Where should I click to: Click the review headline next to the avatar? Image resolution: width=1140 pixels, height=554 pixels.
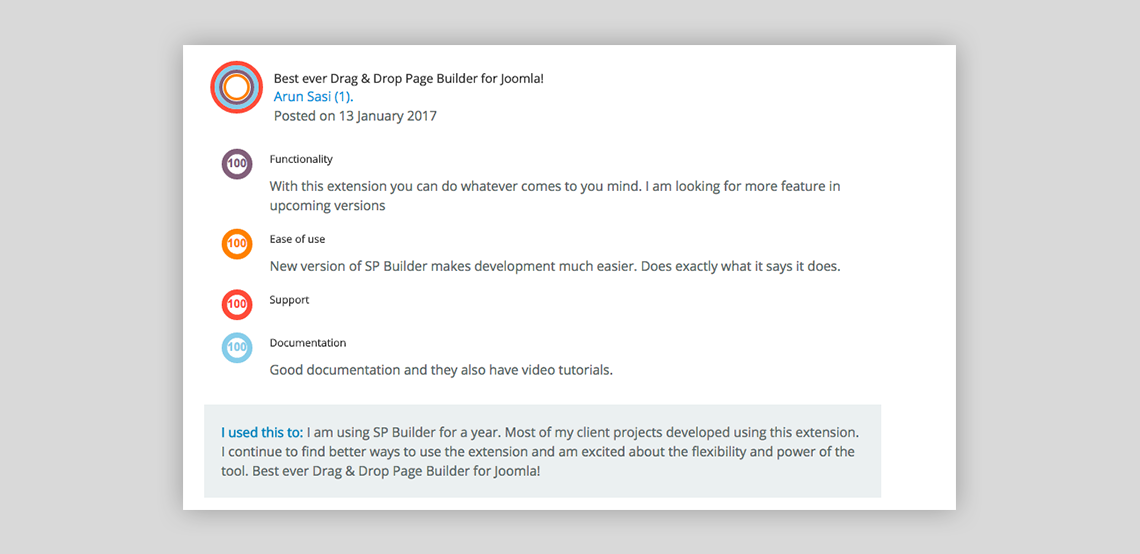pos(408,78)
